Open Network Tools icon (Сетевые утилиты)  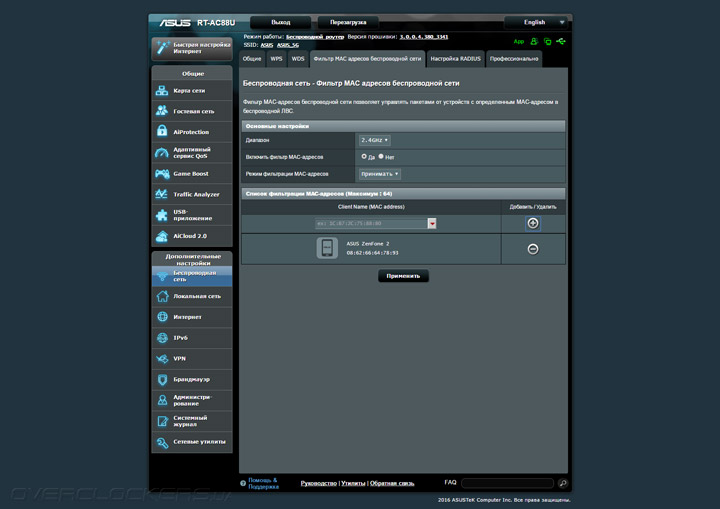(x=162, y=442)
